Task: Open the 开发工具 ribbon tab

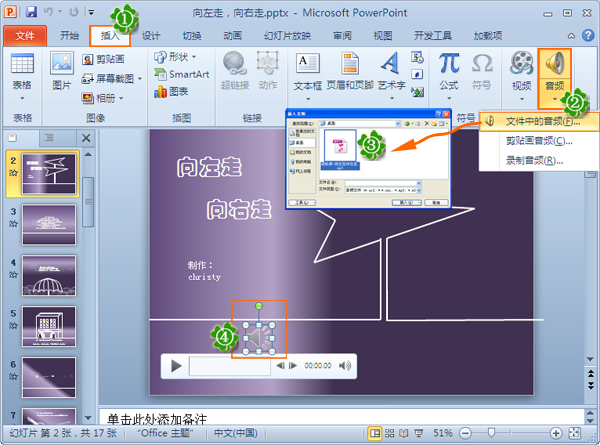Action: tap(433, 36)
